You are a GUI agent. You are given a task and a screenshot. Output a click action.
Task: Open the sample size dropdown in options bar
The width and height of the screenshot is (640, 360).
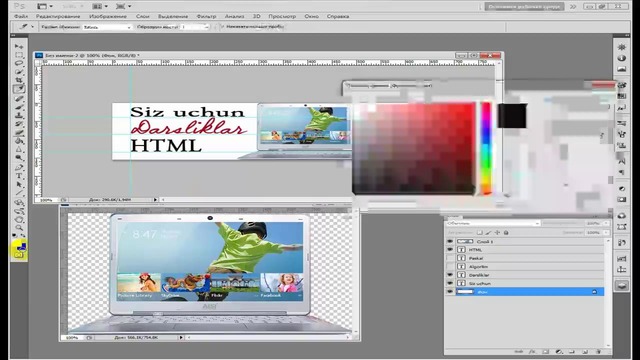(x=107, y=27)
